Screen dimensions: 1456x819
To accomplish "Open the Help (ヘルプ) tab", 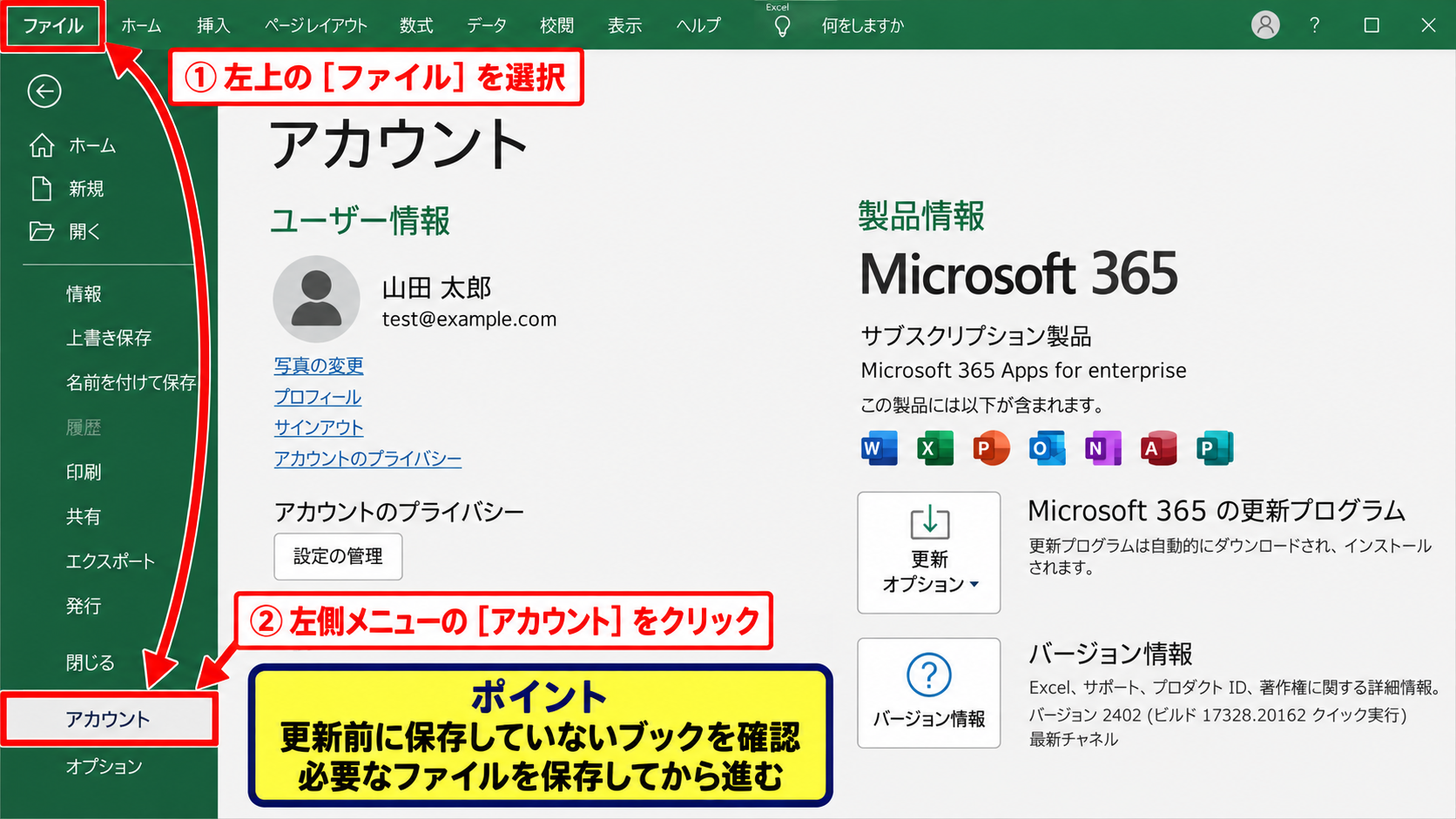I will 699,26.
